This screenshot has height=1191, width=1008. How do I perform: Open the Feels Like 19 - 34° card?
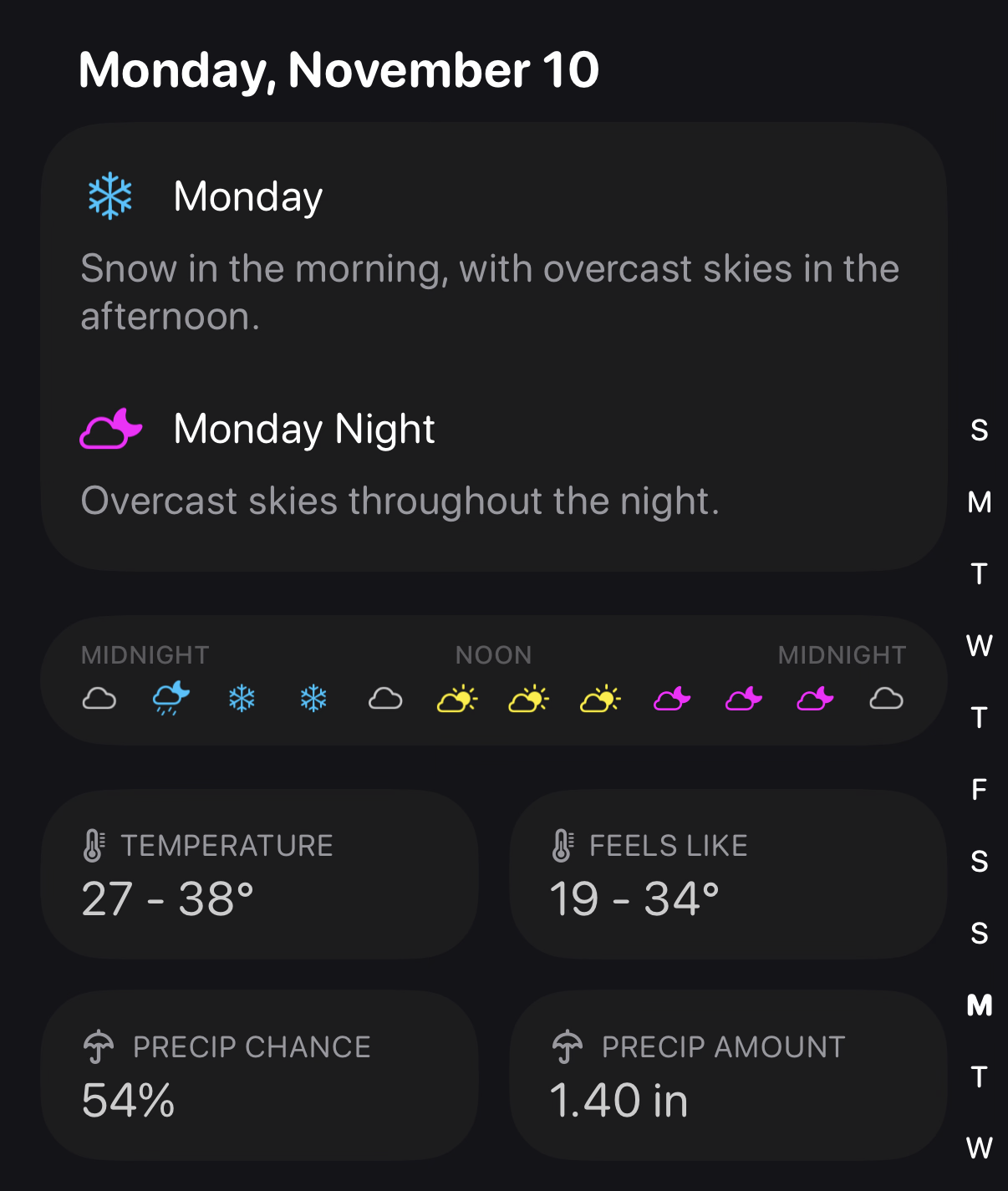click(727, 874)
